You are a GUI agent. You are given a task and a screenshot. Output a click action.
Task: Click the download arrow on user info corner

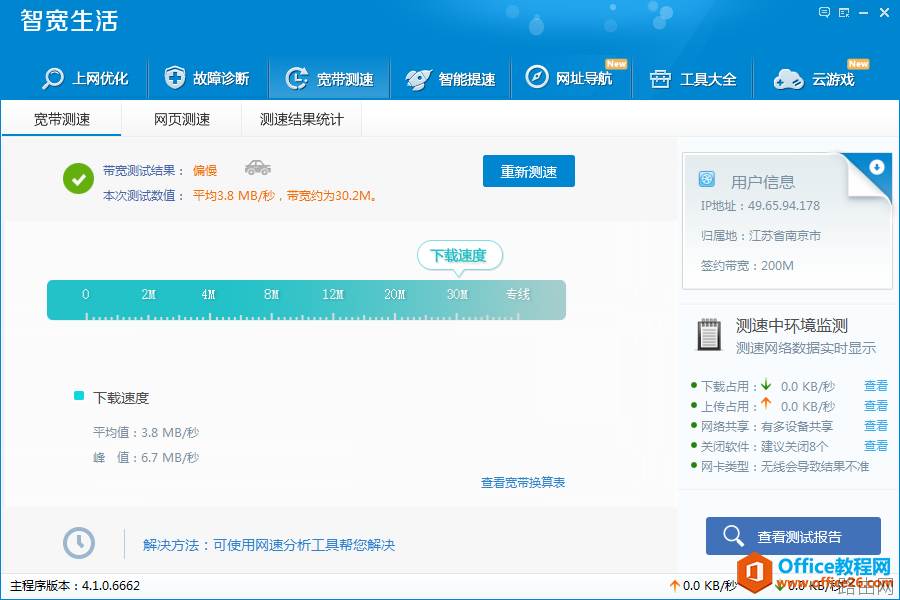(x=876, y=167)
